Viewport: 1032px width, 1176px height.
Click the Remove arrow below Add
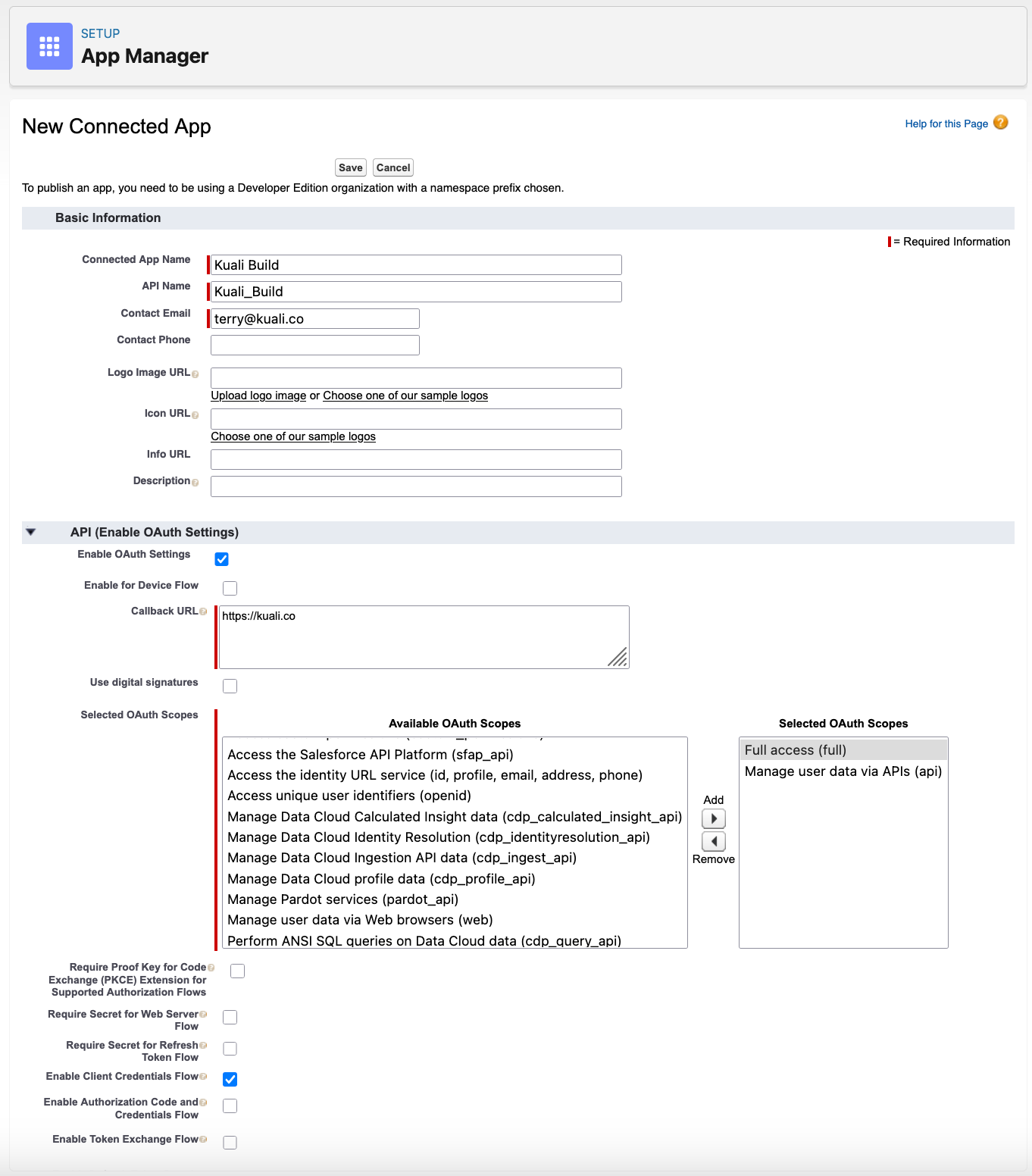pyautogui.click(x=713, y=841)
